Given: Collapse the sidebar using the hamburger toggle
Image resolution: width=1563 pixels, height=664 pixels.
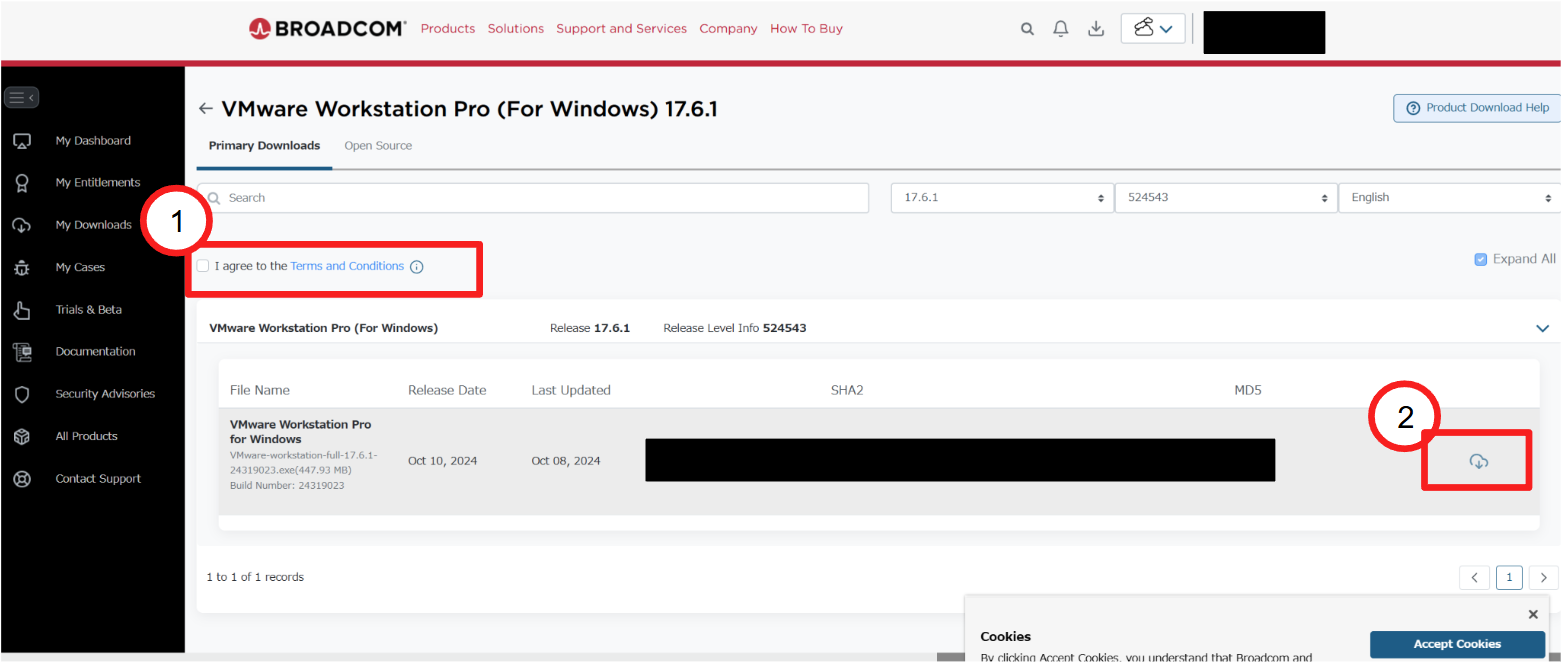Looking at the screenshot, I should (x=22, y=97).
